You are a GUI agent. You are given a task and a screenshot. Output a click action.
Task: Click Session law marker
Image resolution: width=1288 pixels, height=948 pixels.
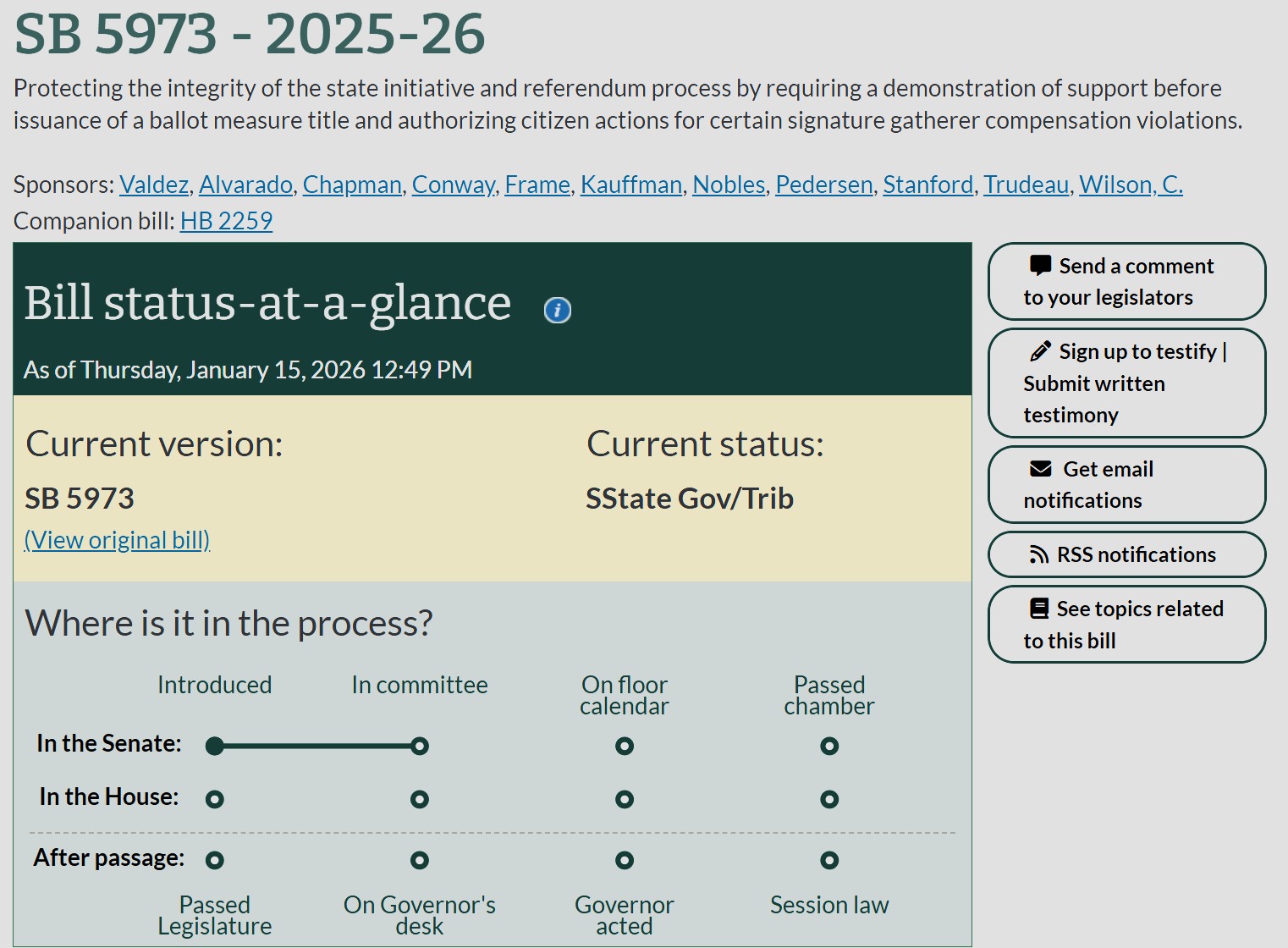click(x=829, y=860)
